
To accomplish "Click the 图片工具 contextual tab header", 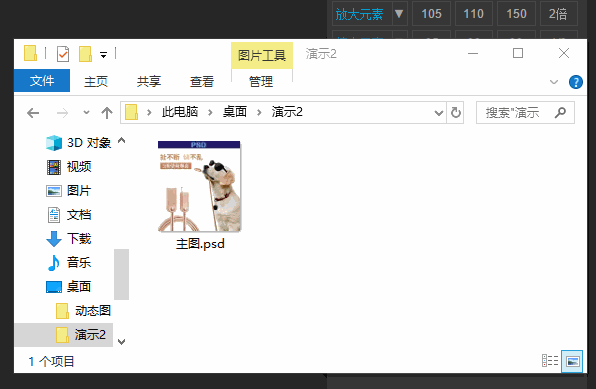I will click(262, 56).
